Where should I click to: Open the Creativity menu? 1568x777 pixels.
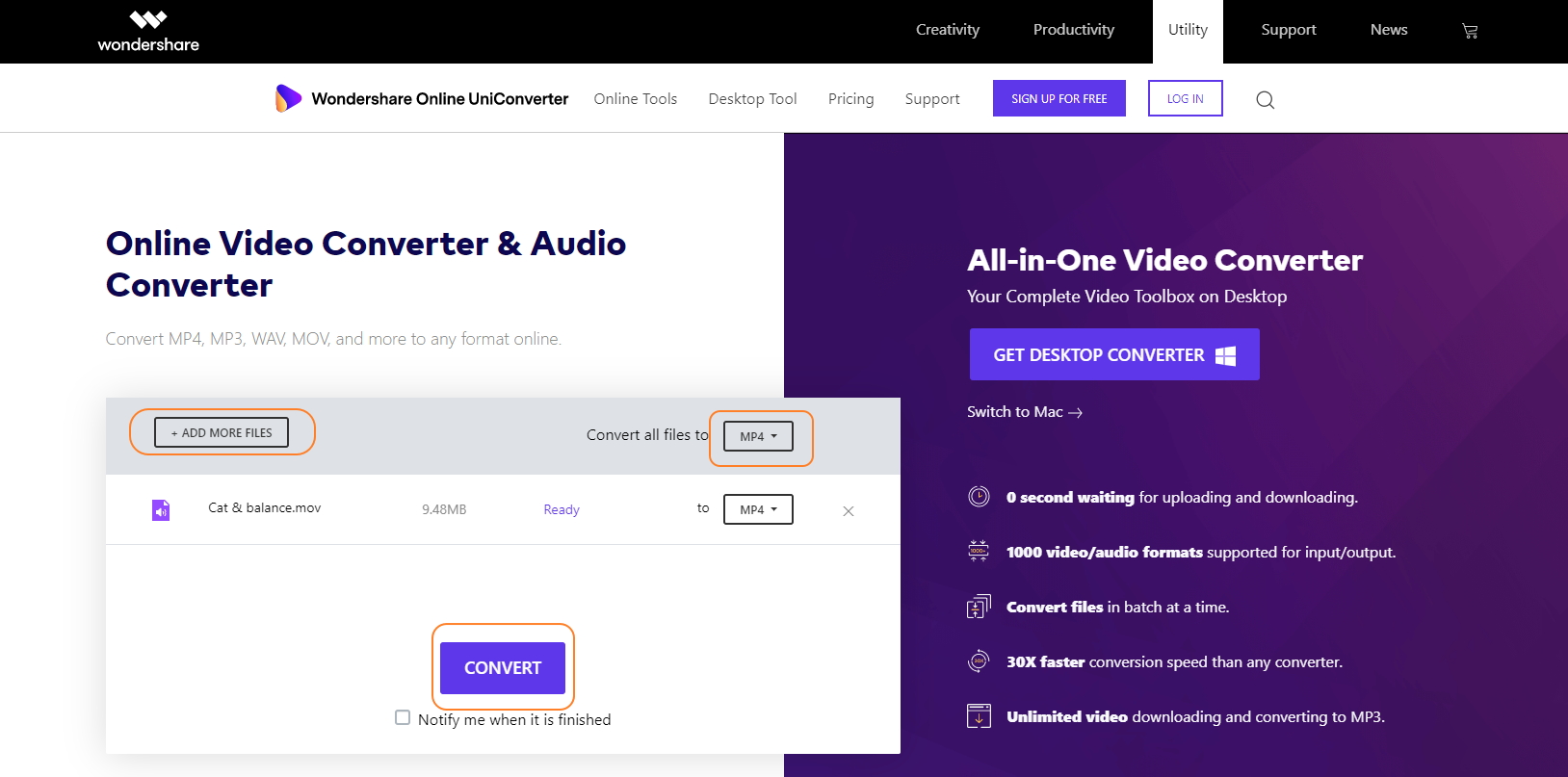[948, 30]
